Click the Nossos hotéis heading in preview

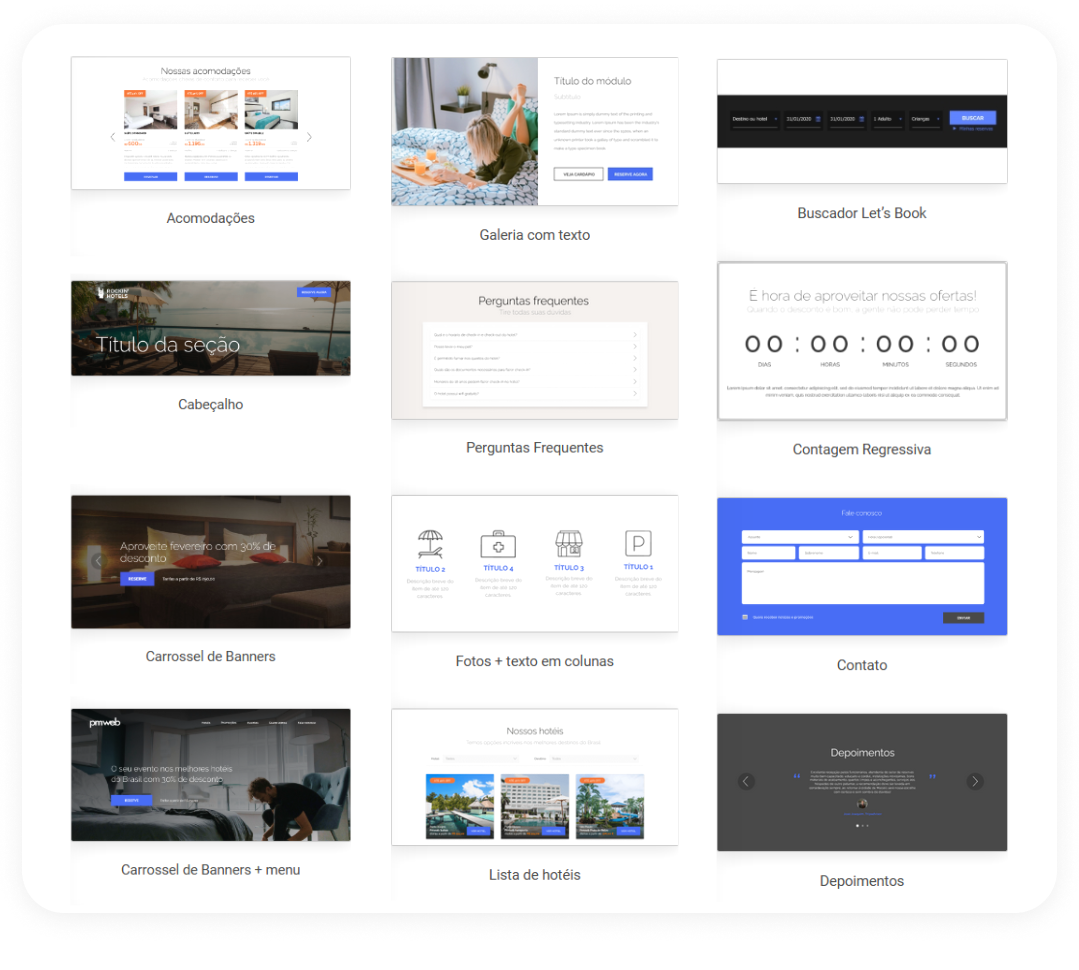(535, 731)
